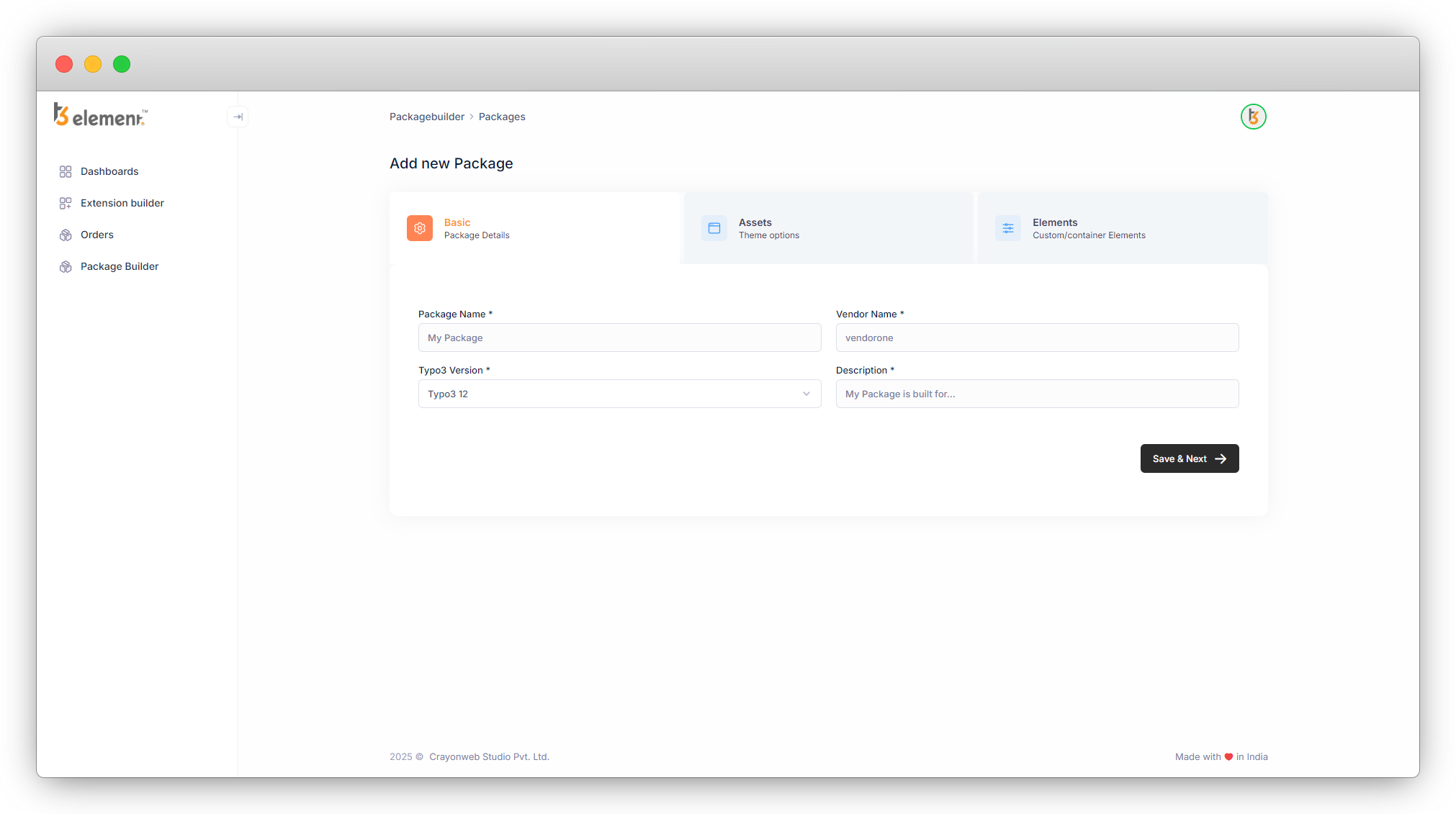
Task: Switch to the Elements tab
Action: [x=1122, y=228]
